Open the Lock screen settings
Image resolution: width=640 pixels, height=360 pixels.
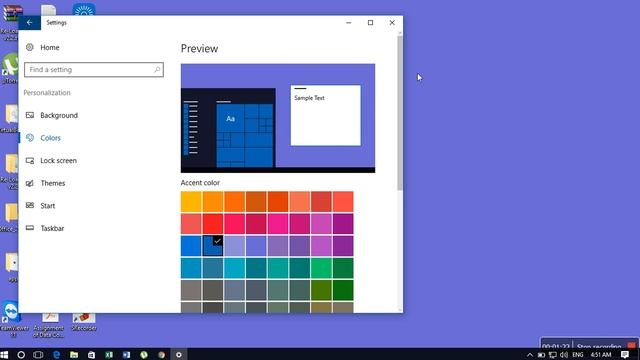coord(58,160)
